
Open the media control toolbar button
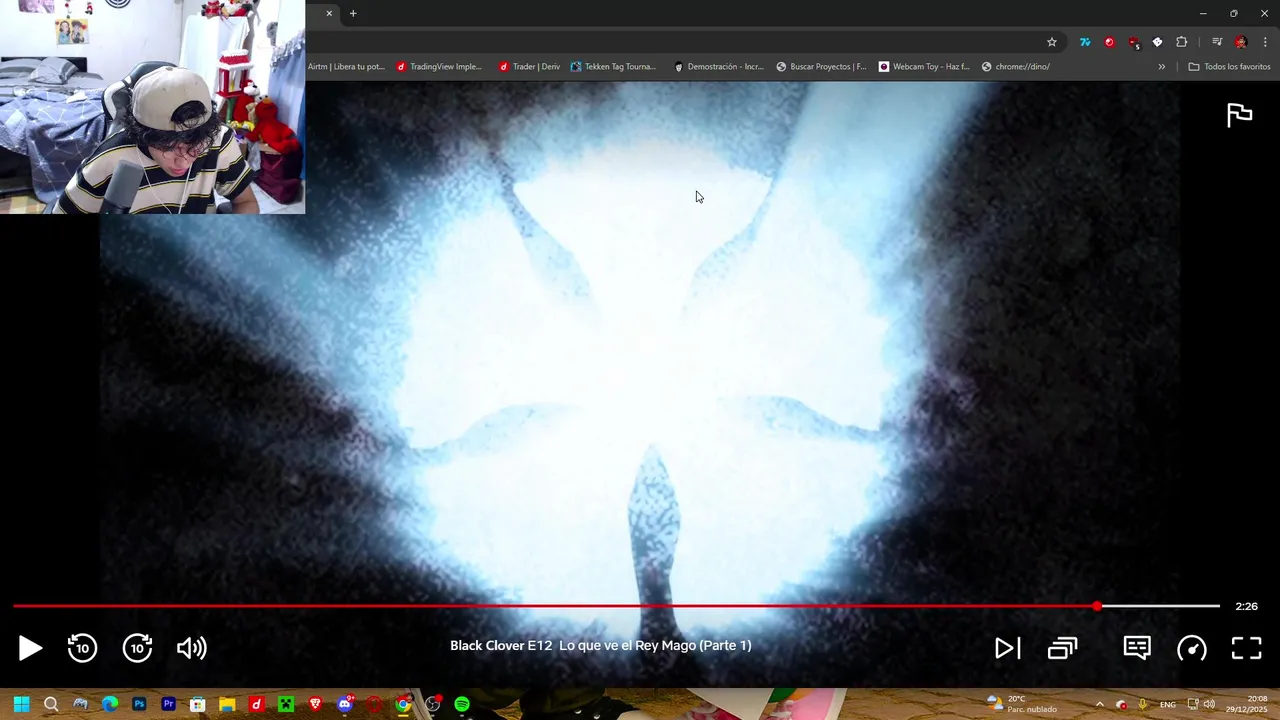click(x=1217, y=42)
